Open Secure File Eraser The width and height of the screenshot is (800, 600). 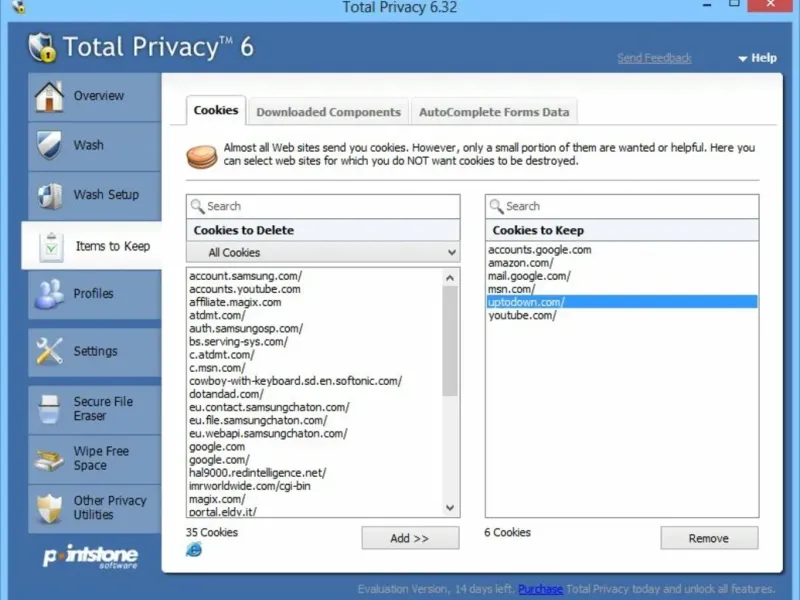pos(95,409)
